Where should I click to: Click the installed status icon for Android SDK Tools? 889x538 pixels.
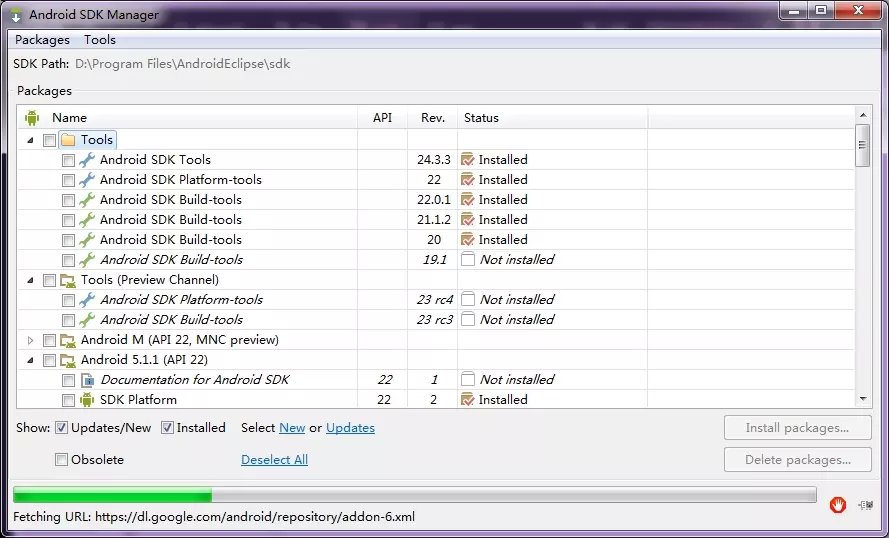tap(467, 160)
